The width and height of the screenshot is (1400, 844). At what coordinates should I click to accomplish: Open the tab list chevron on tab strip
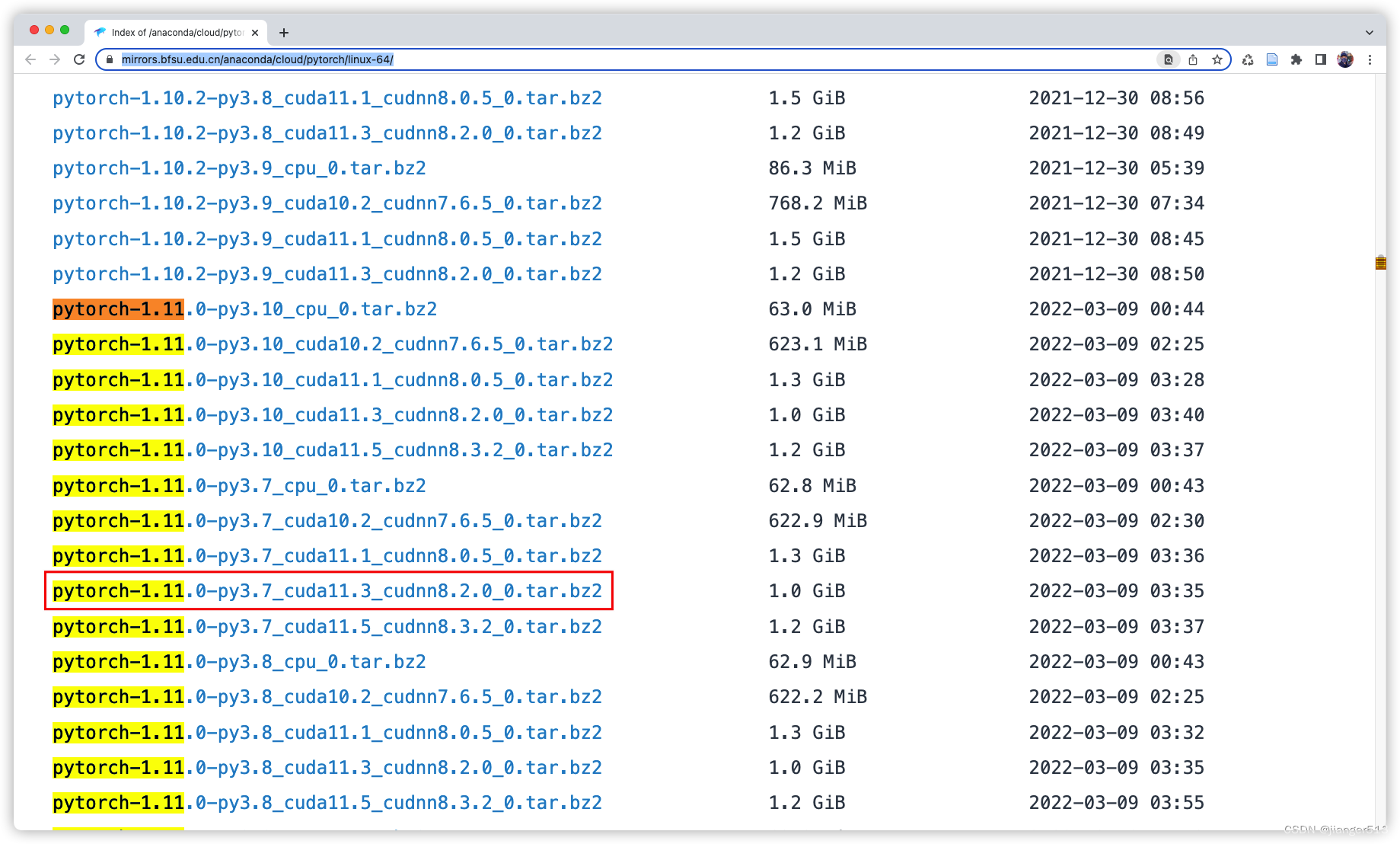click(x=1370, y=32)
